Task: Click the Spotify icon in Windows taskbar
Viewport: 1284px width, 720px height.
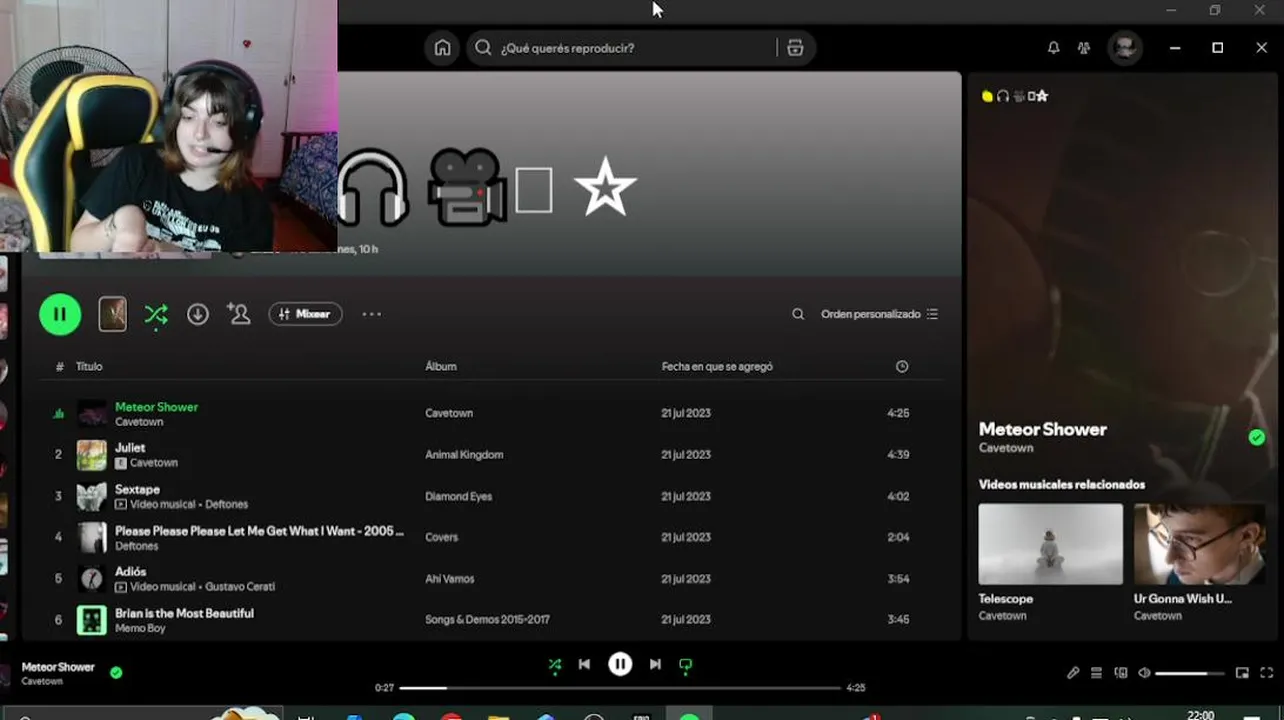Action: [689, 716]
